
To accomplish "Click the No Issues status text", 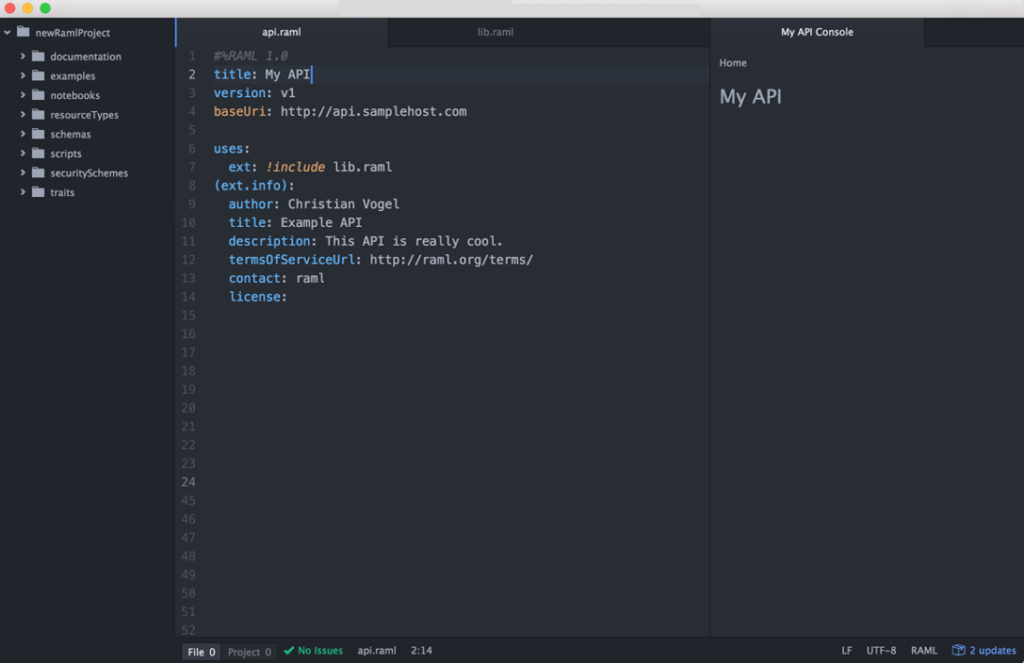I will pyautogui.click(x=320, y=651).
